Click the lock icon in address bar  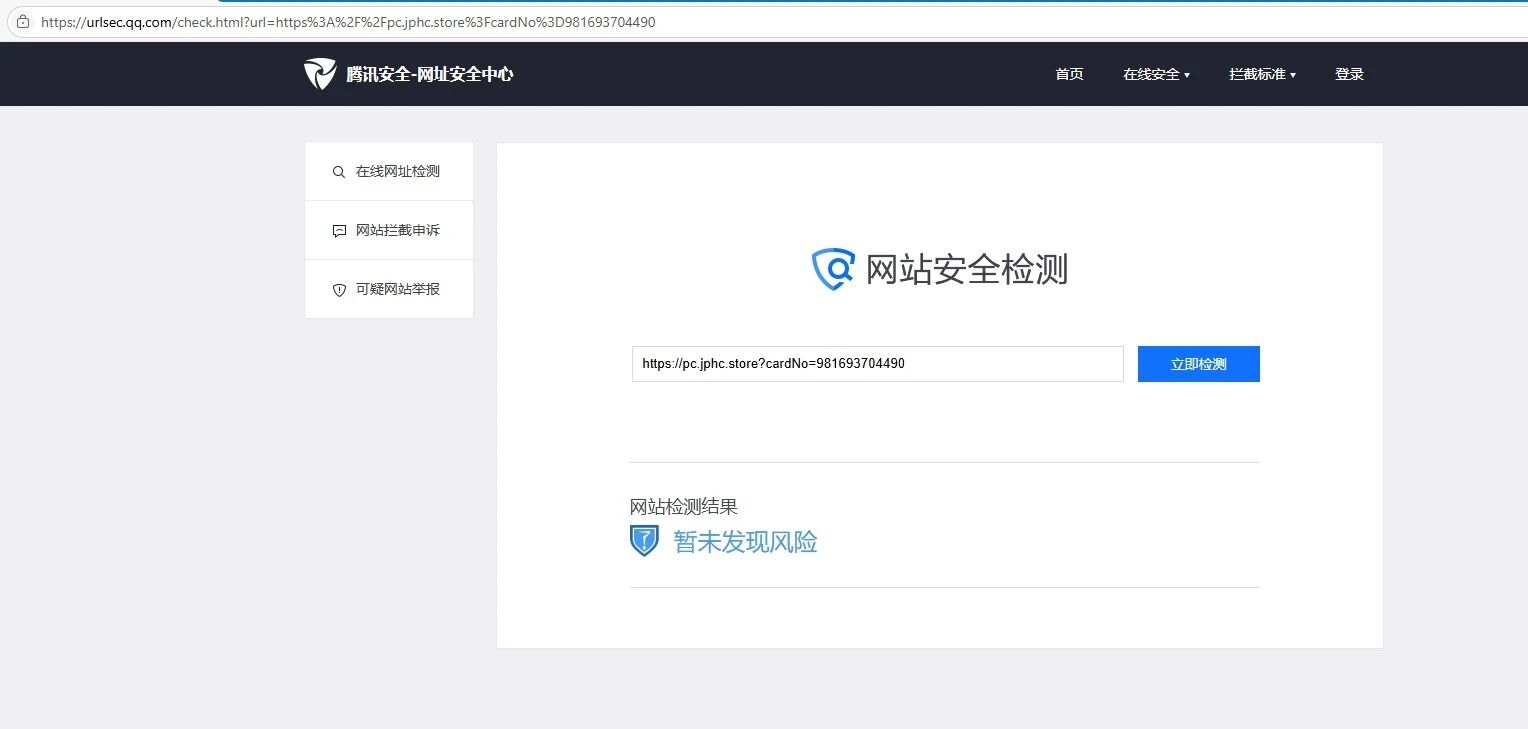coord(23,22)
